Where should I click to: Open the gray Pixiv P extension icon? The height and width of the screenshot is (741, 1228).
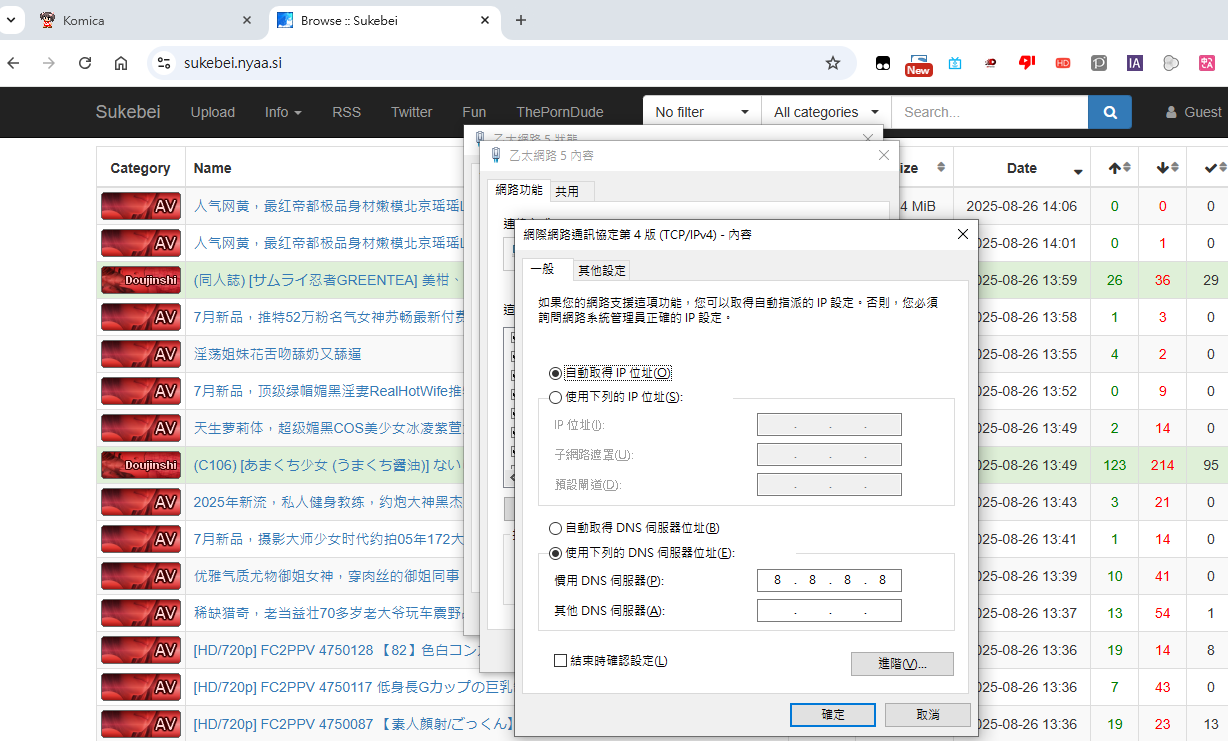tap(1098, 63)
